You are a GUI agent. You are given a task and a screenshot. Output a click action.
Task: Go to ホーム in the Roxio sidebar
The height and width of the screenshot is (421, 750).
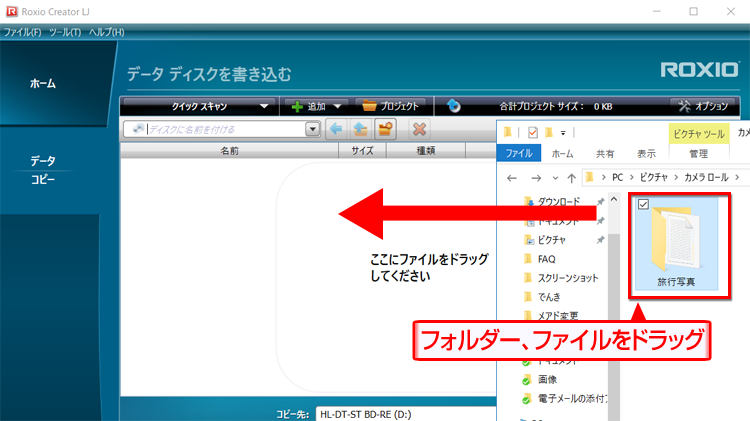pos(43,84)
